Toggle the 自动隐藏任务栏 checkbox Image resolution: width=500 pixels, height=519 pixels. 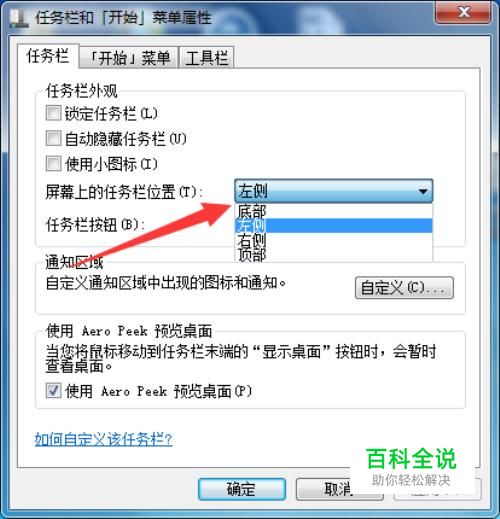coord(53,138)
